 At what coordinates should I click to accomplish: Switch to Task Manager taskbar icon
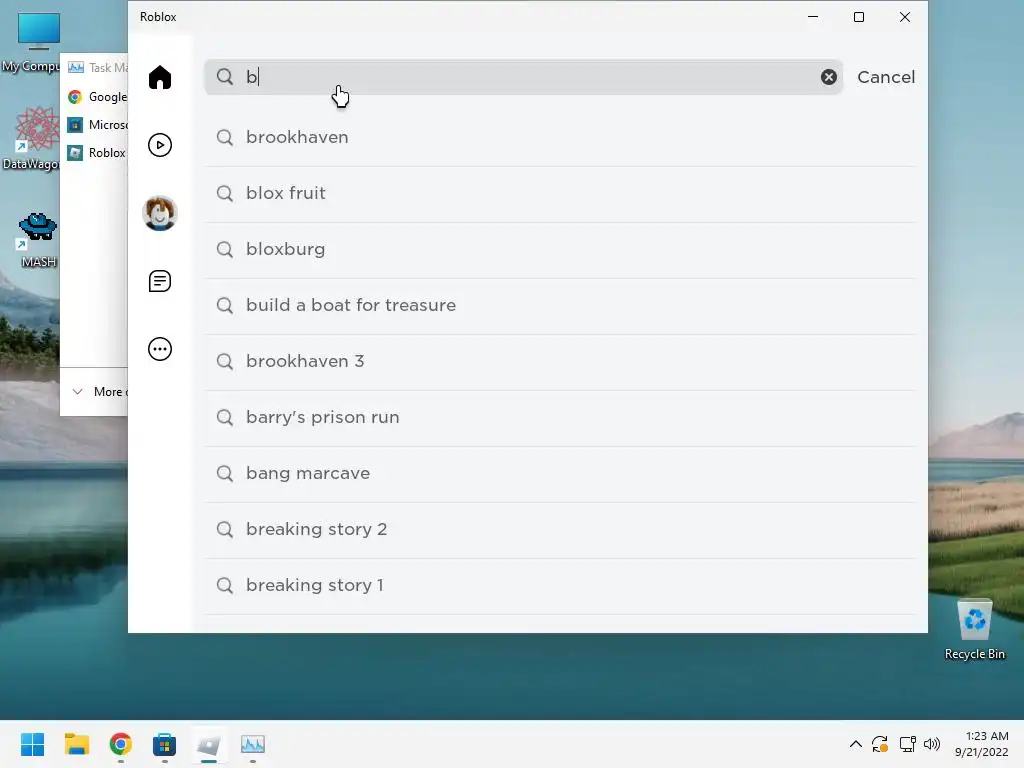point(253,744)
